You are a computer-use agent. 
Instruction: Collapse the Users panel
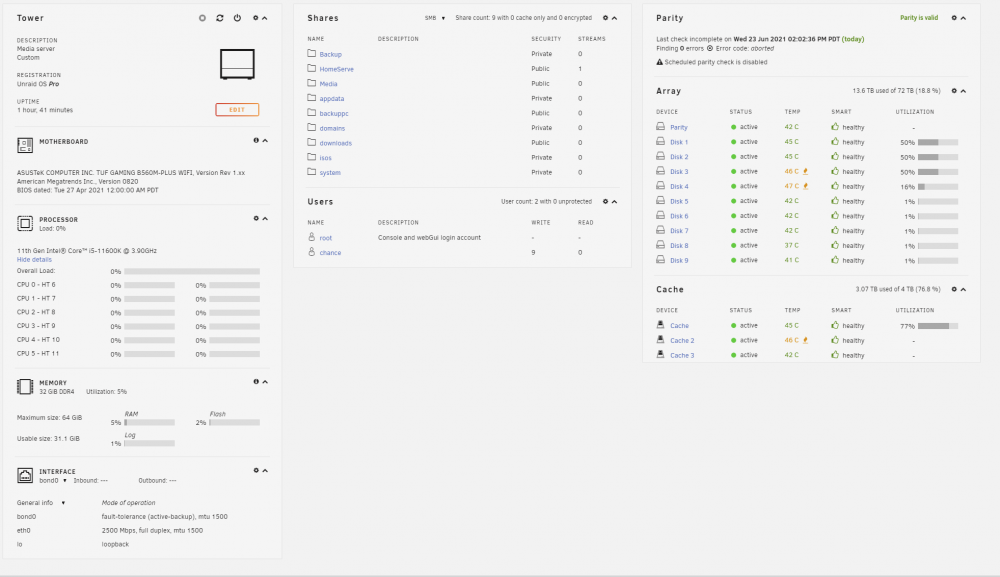[614, 201]
